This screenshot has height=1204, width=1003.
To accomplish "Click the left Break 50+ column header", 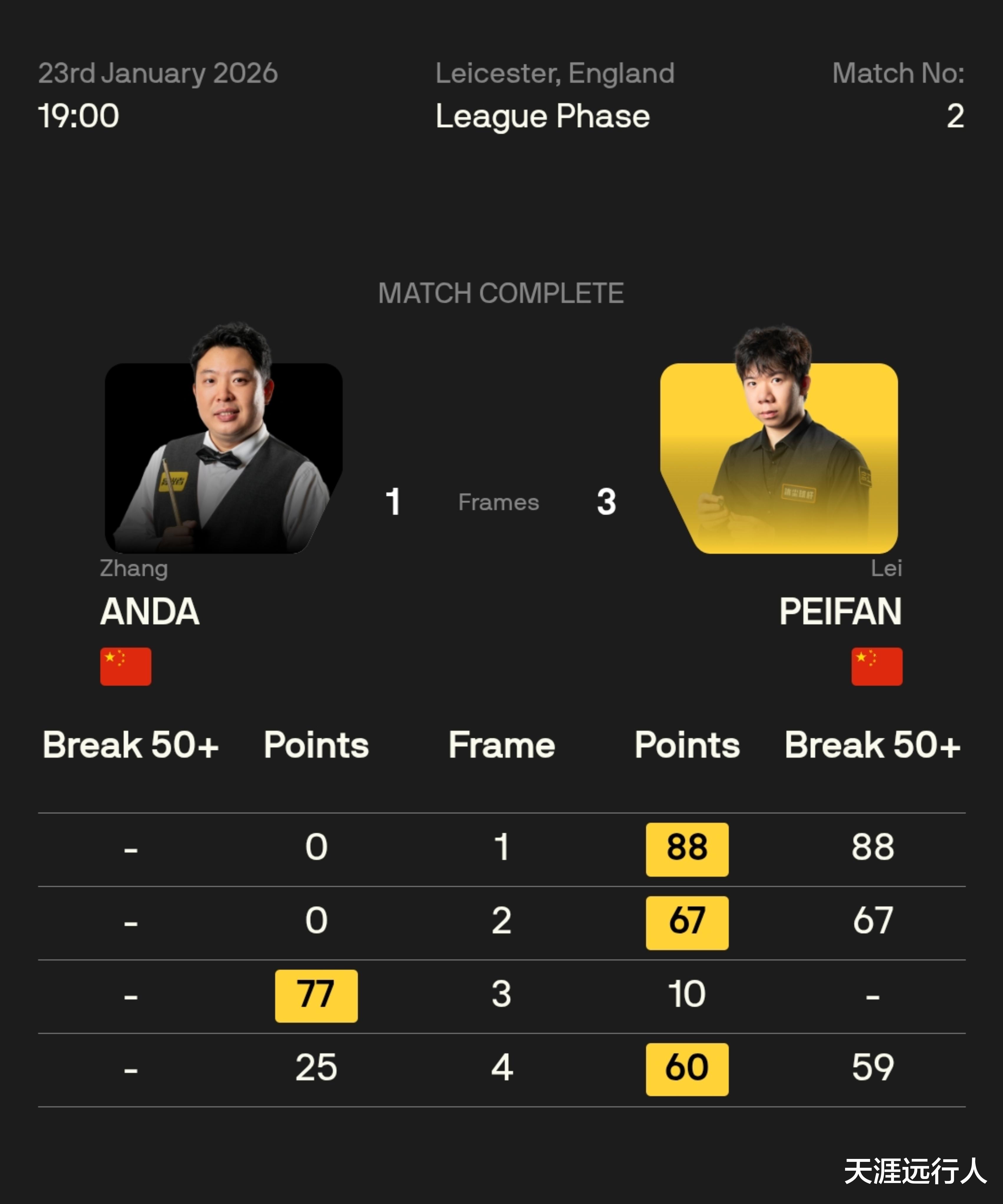I will coord(131,745).
